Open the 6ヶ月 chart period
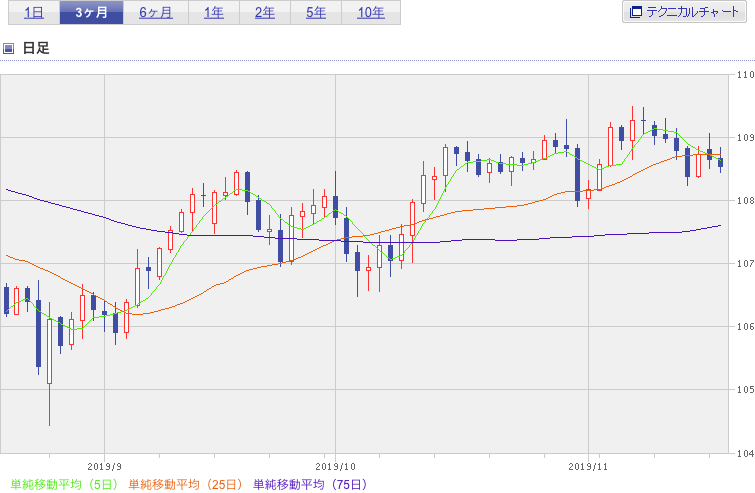755x493 pixels. click(x=156, y=13)
